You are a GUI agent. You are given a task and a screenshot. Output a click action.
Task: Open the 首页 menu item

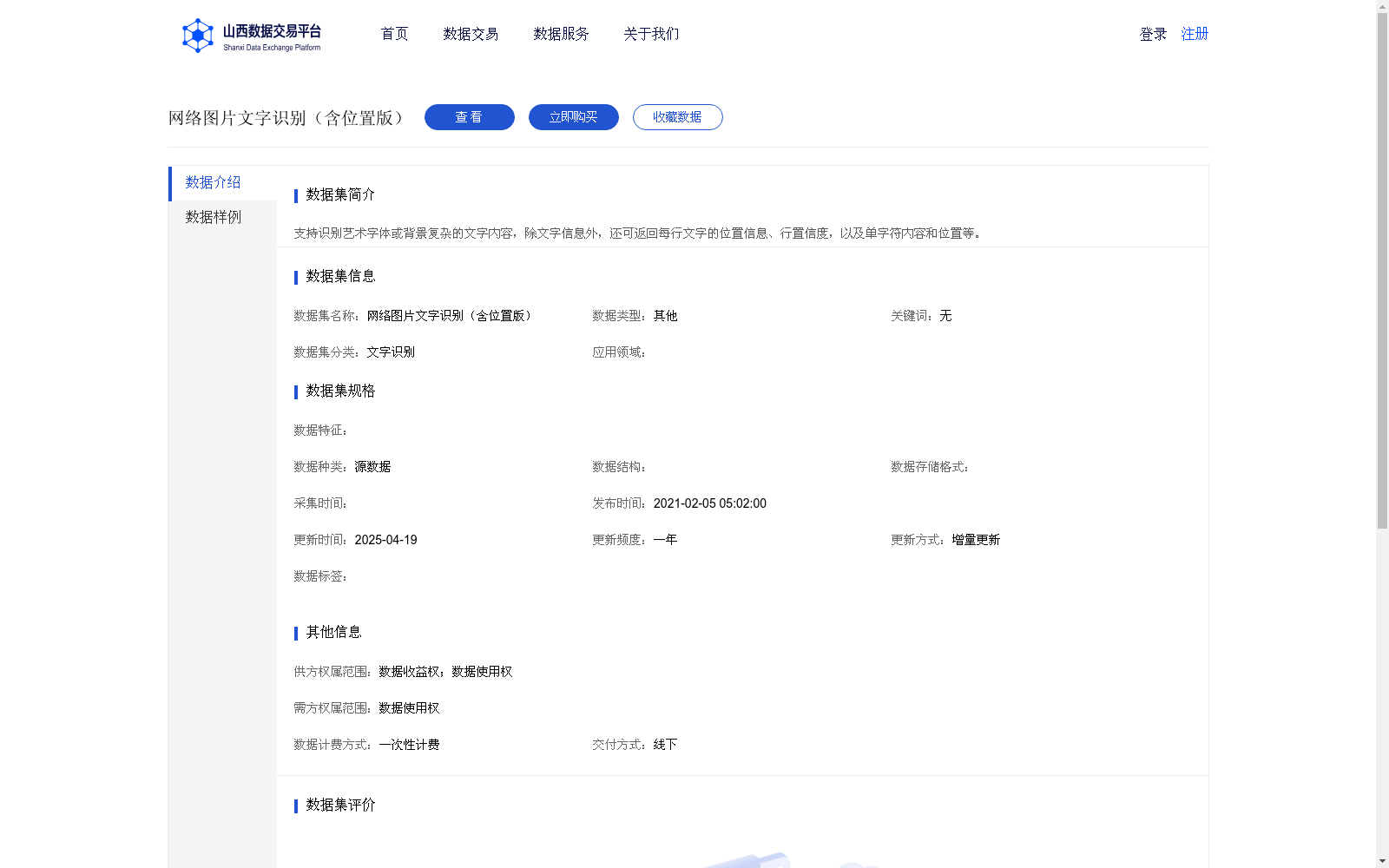[x=394, y=34]
